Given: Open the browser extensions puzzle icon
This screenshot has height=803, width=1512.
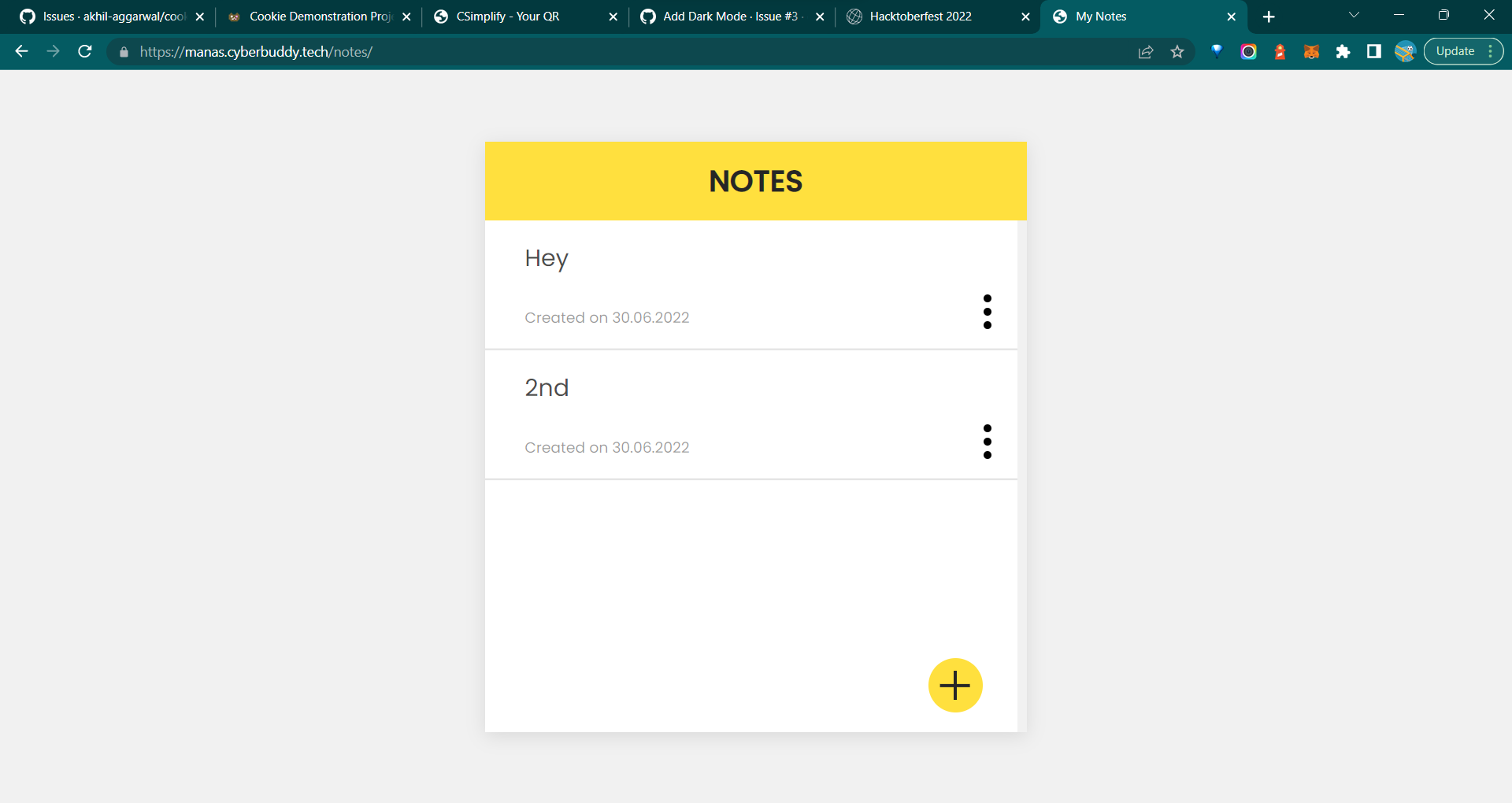Looking at the screenshot, I should tap(1343, 51).
